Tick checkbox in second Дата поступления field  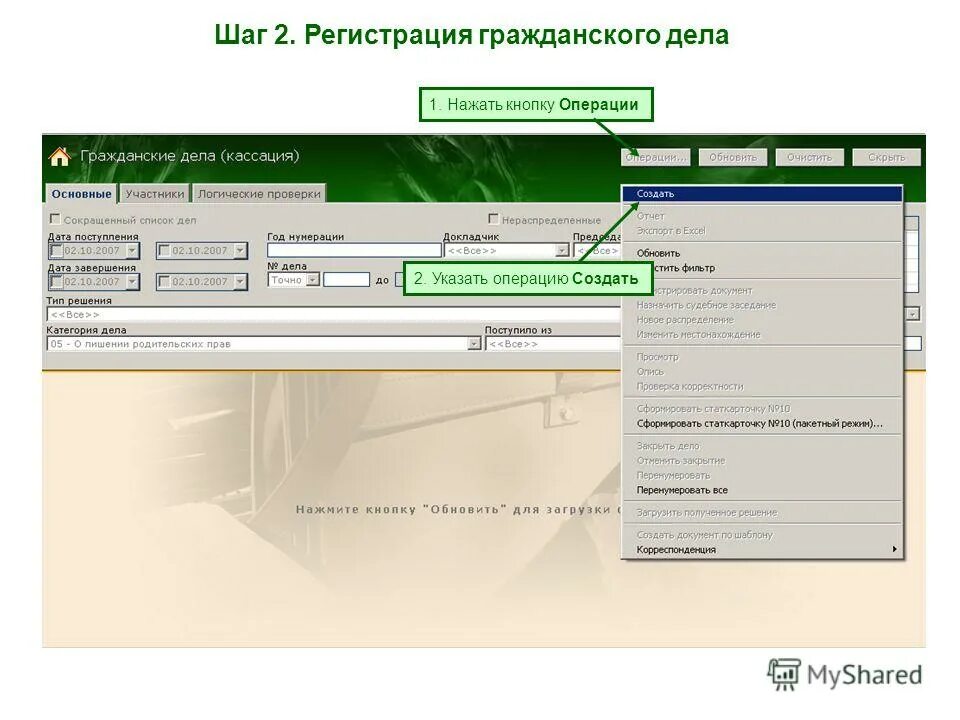(164, 250)
